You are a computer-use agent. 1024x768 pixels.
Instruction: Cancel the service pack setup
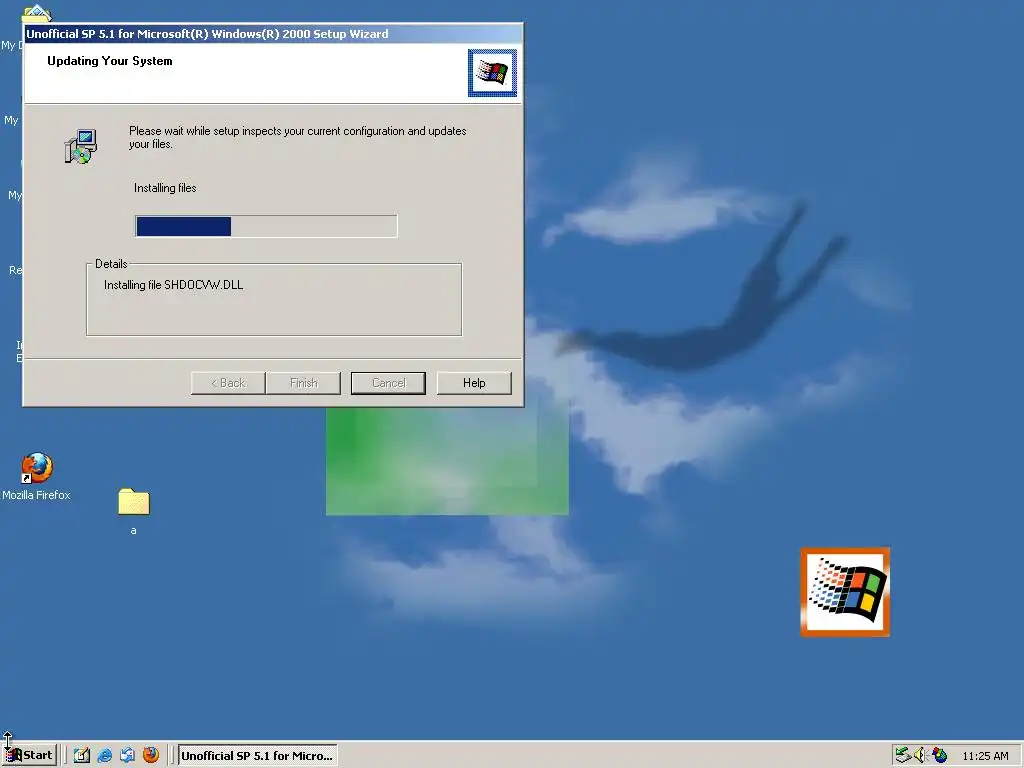tap(389, 383)
